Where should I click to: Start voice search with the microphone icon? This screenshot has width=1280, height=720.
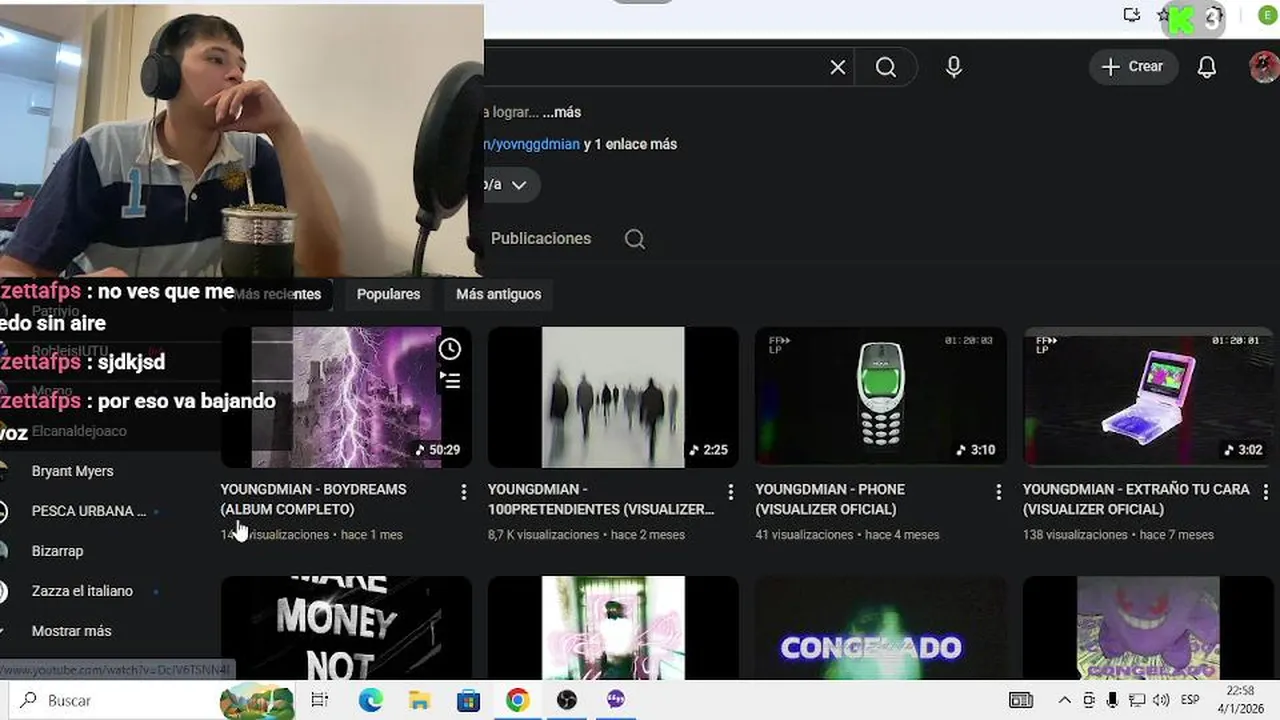pos(954,67)
